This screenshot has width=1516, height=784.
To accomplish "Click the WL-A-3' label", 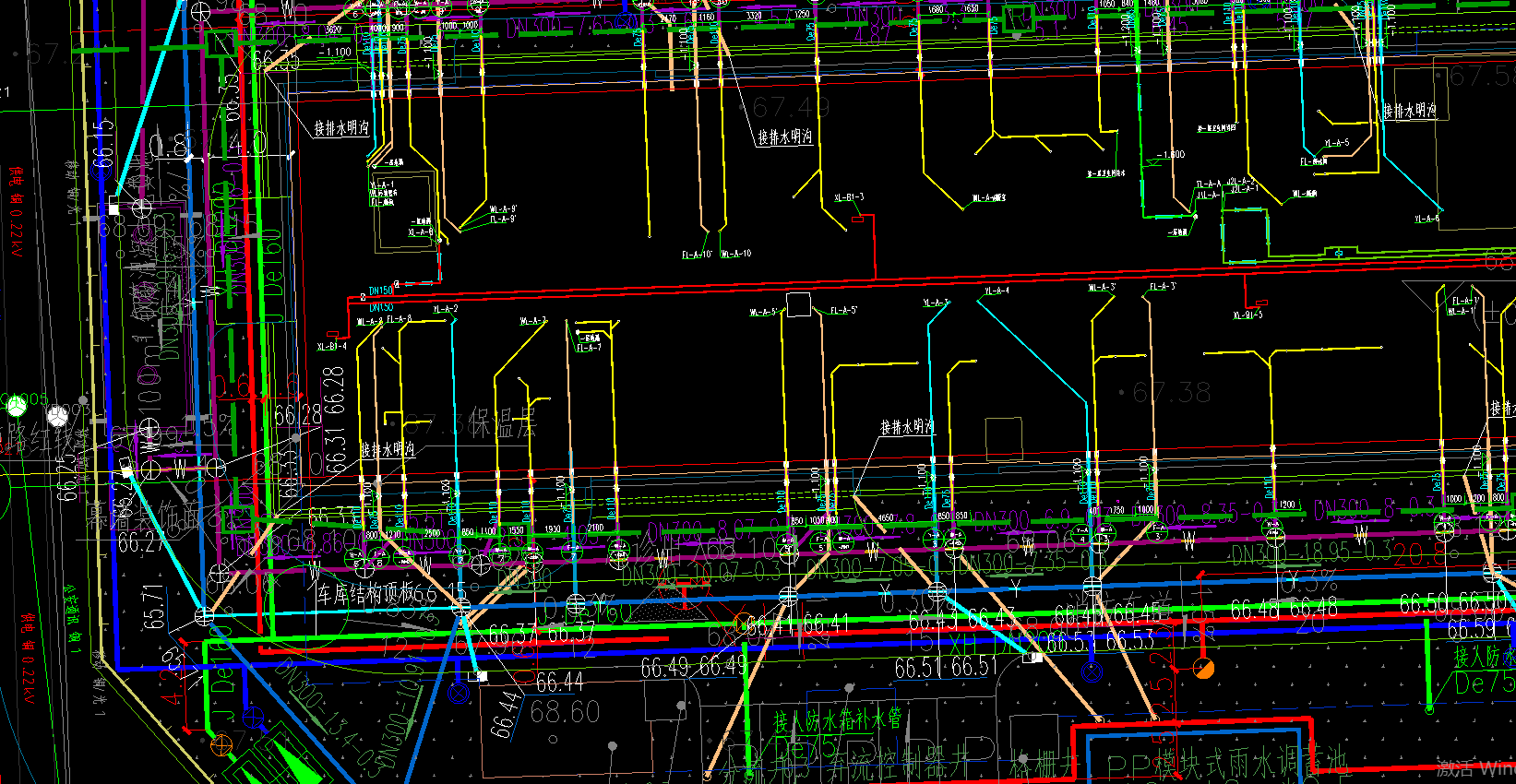I will pos(1102,288).
